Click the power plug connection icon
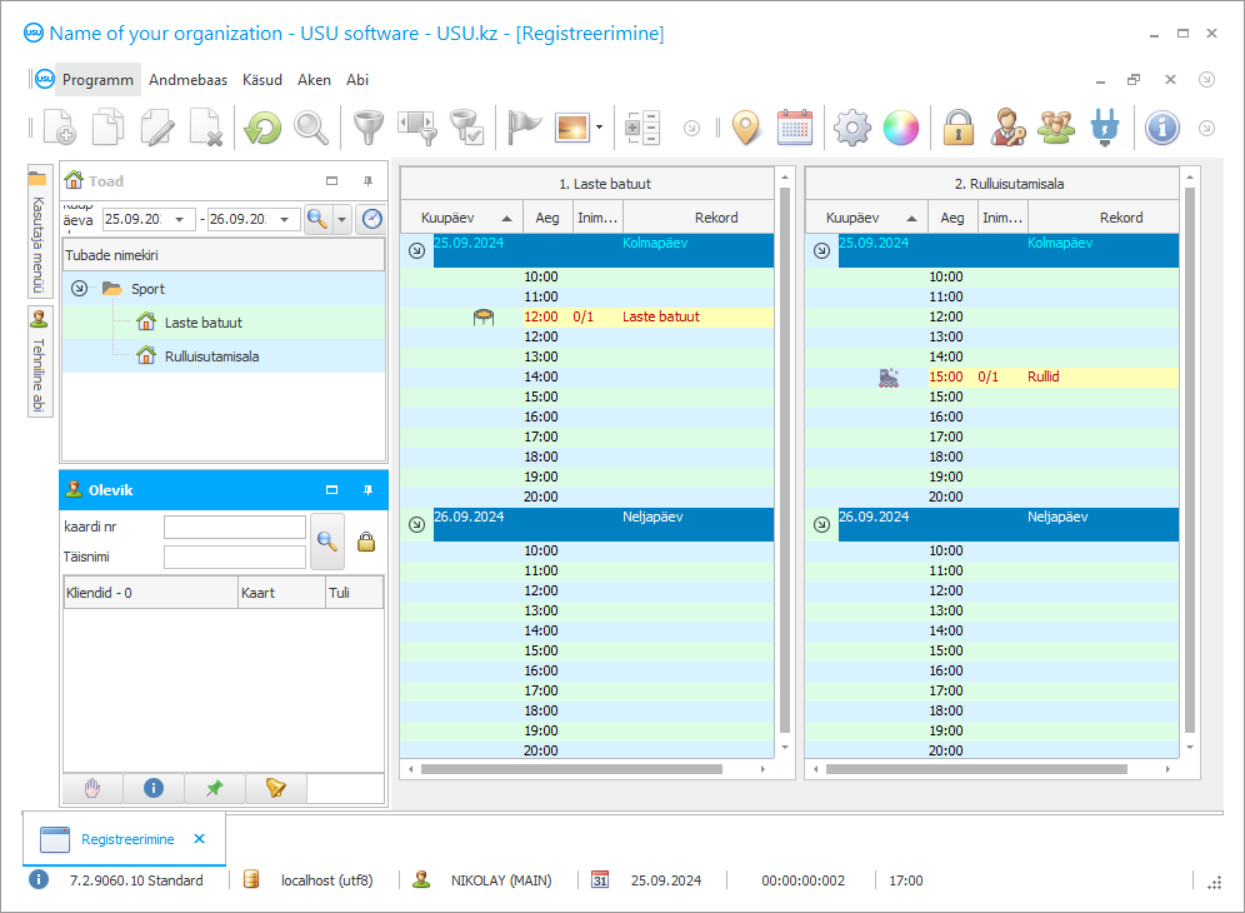 coord(1105,128)
